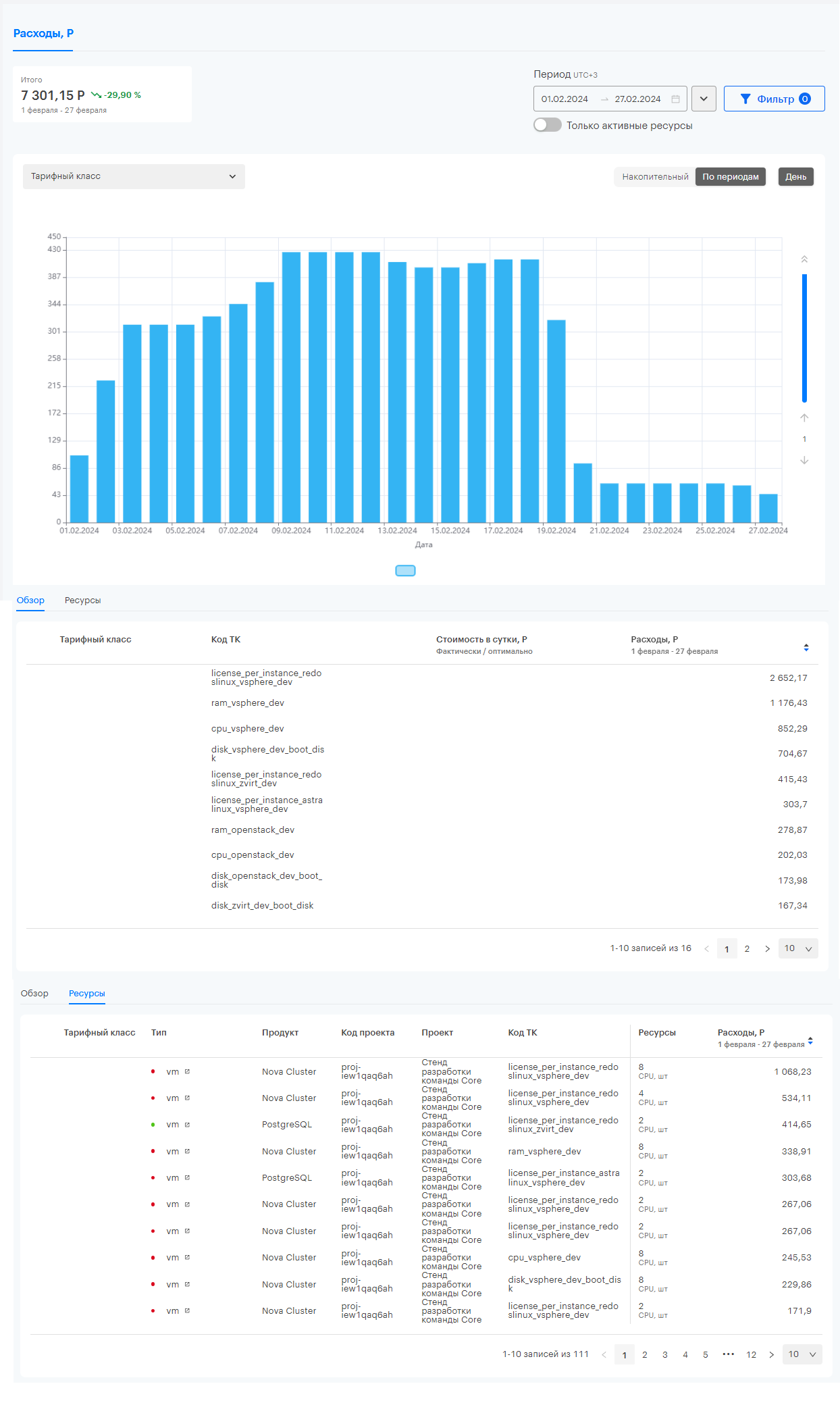Expand the Тарифный класс grouping dropdown

point(134,176)
